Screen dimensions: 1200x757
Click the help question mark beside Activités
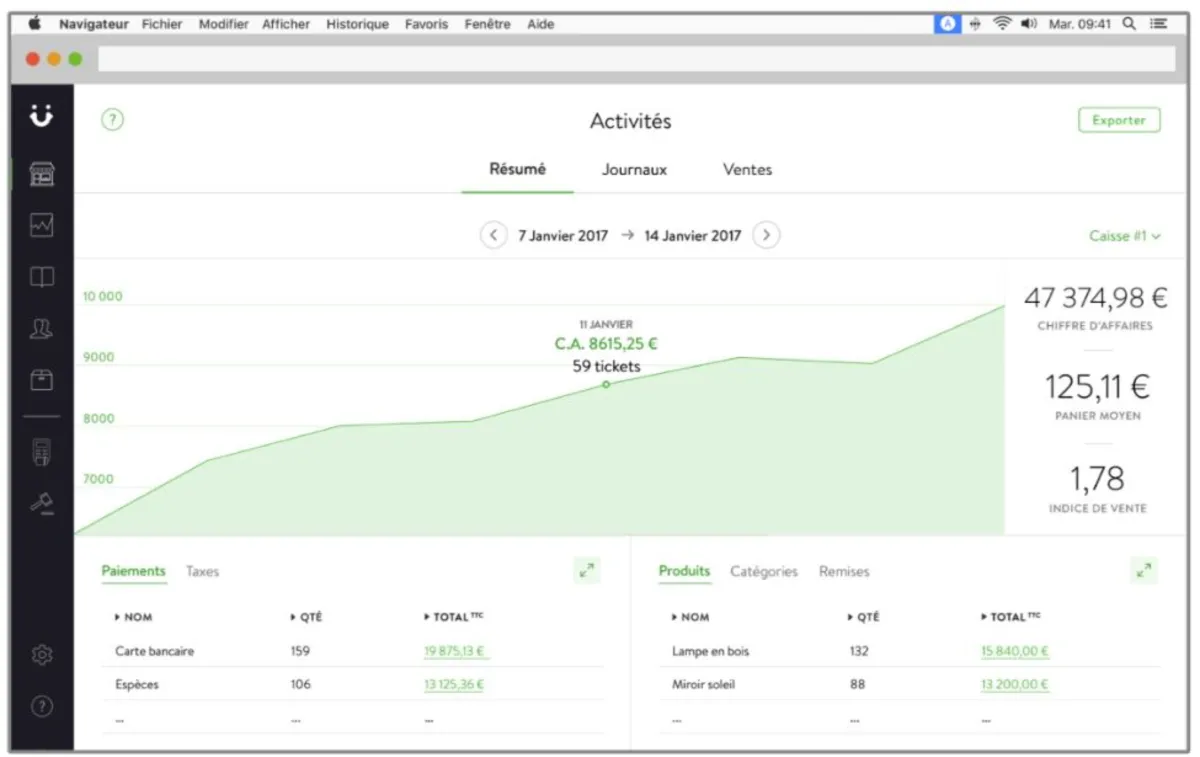(x=112, y=120)
